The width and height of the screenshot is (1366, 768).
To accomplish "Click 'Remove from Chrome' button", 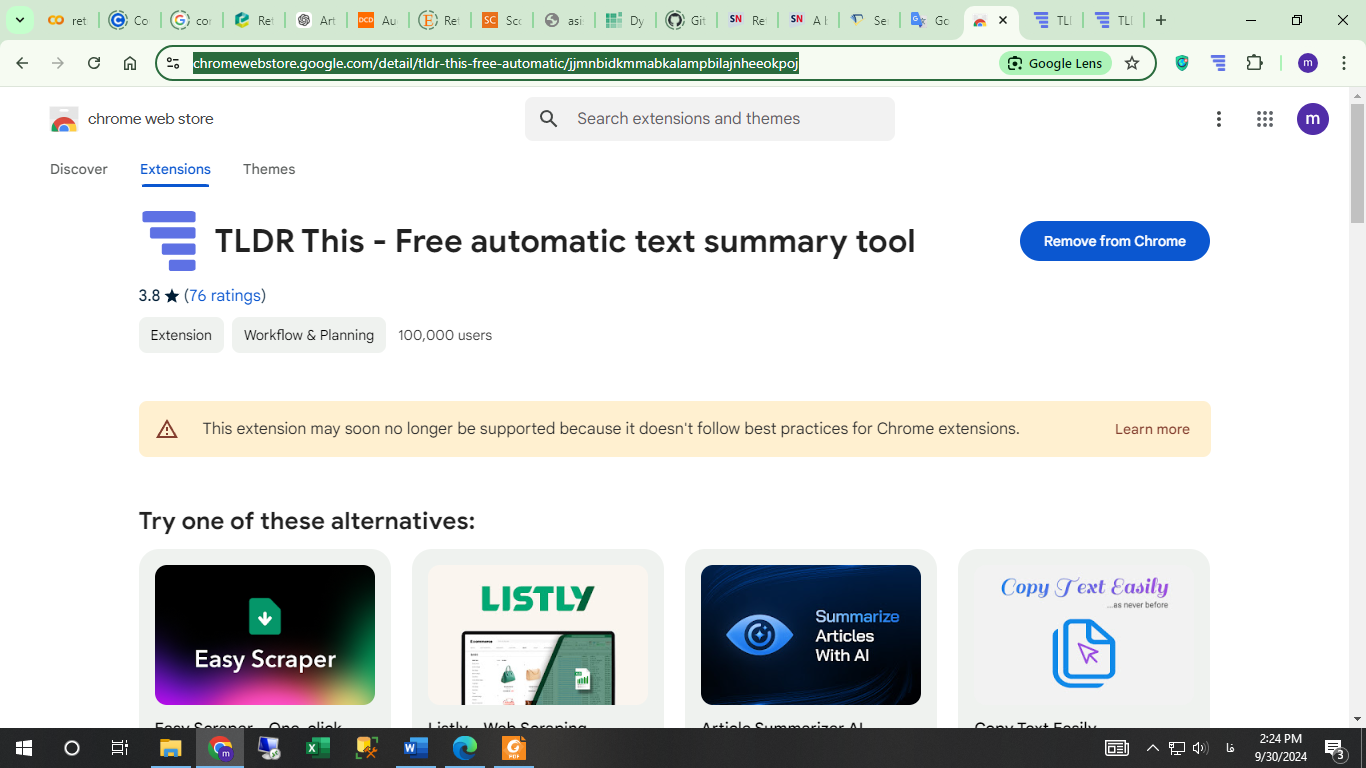I will click(x=1115, y=241).
